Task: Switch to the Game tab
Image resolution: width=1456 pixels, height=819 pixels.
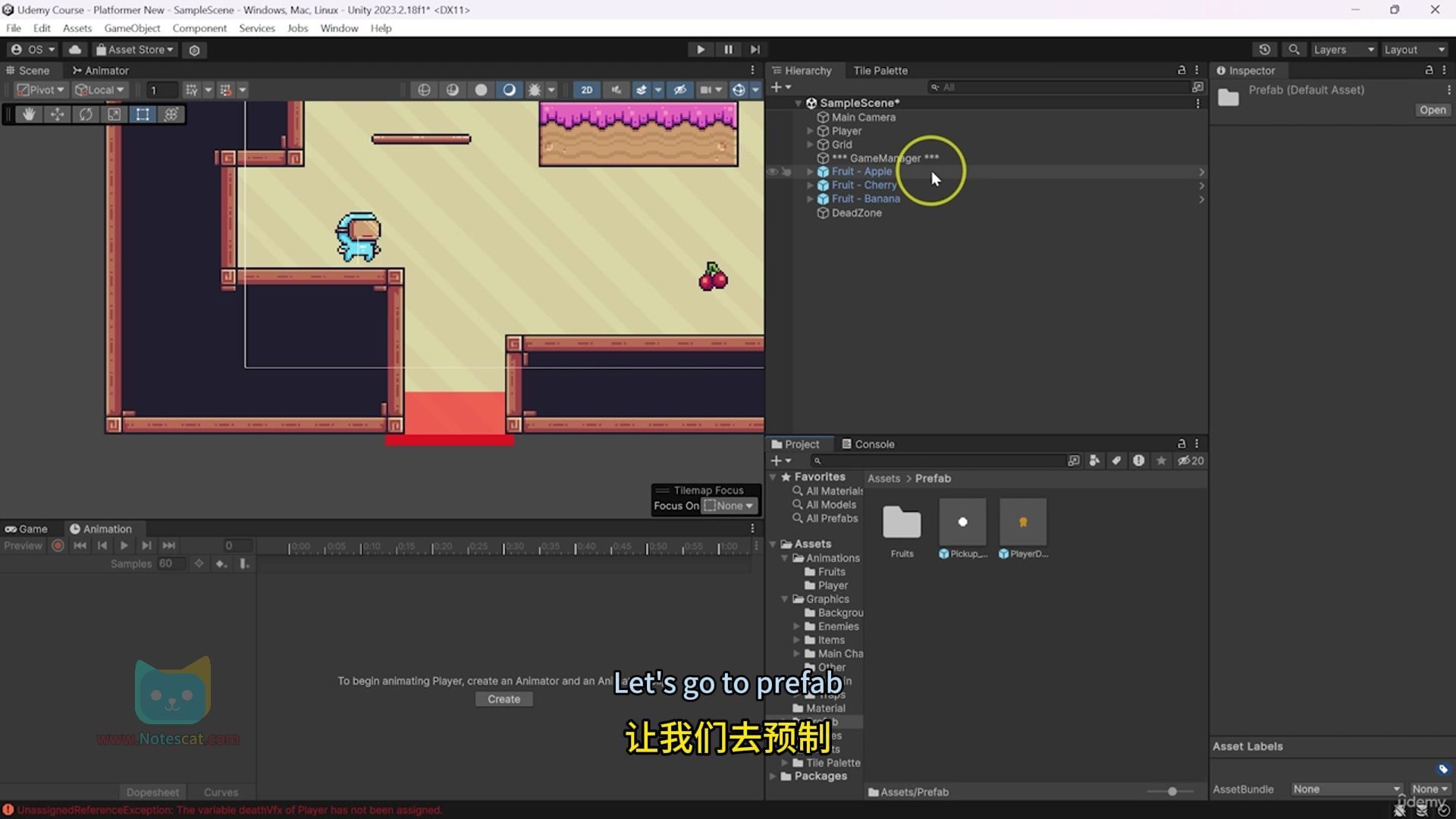Action: 27,529
